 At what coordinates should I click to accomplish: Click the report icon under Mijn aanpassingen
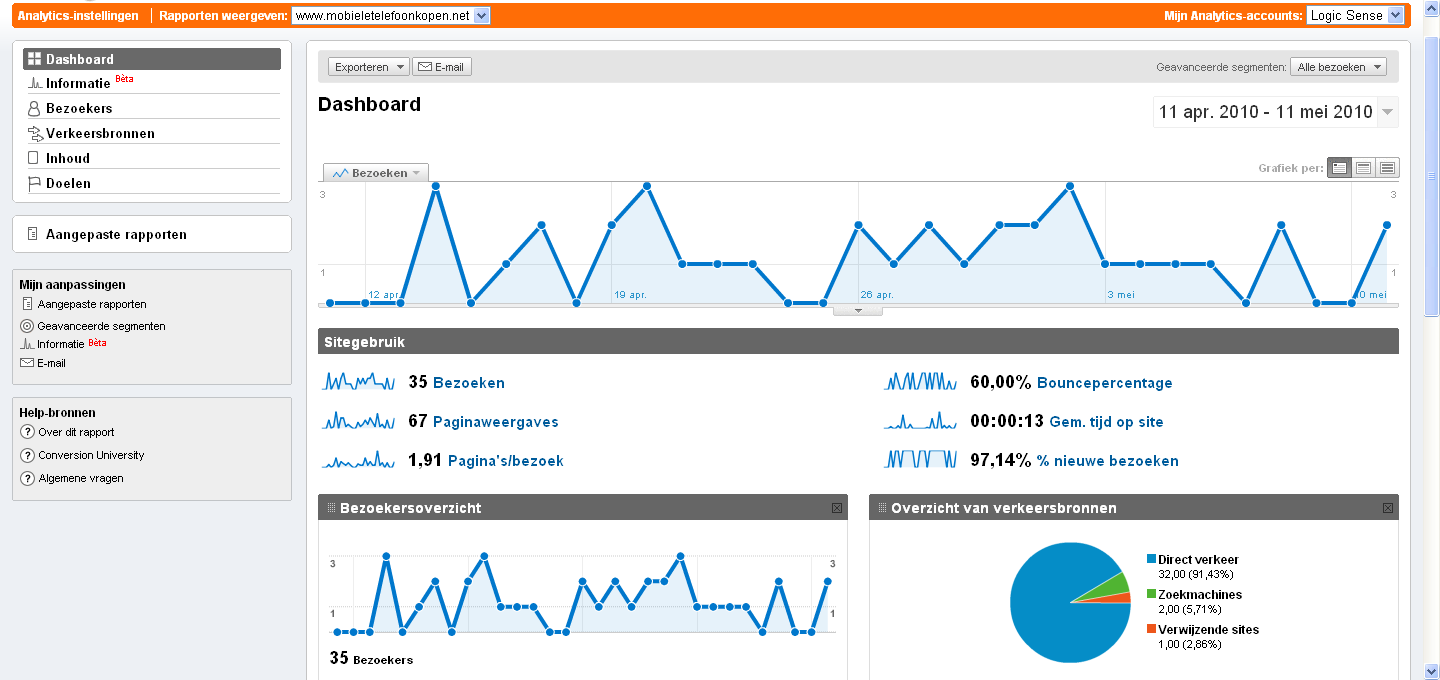pos(27,304)
